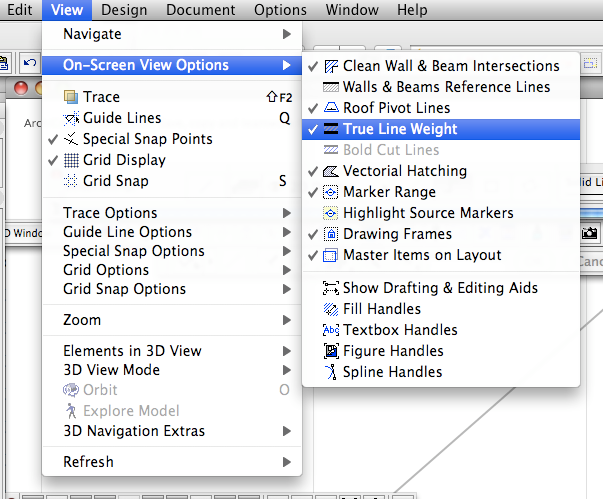Screen dimensions: 603x499
Task: Open the Refresh submenu
Action: [170, 462]
